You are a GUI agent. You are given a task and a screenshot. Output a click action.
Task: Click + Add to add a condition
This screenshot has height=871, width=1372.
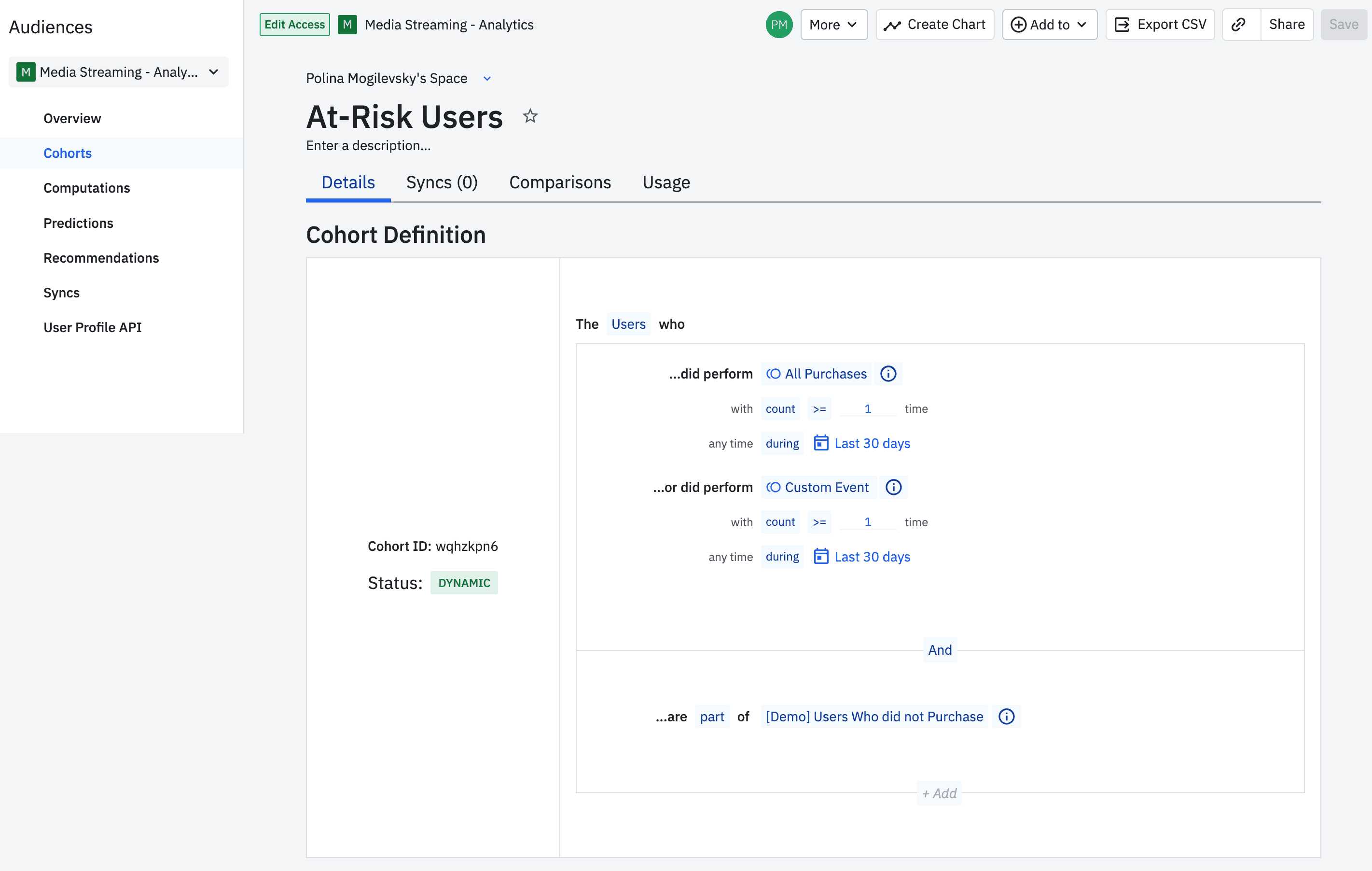(x=939, y=793)
